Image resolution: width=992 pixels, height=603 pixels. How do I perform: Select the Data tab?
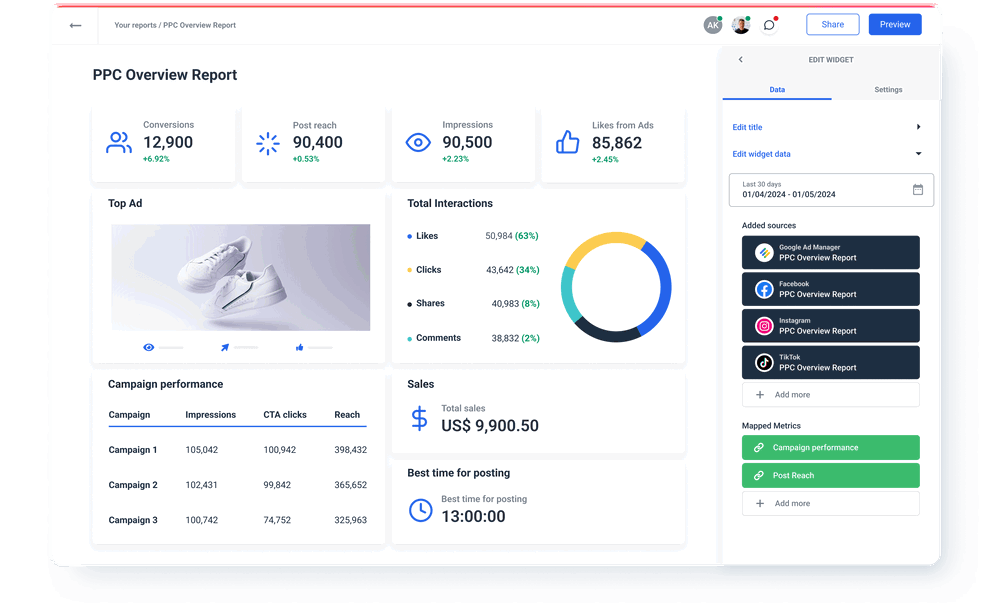[x=776, y=89]
